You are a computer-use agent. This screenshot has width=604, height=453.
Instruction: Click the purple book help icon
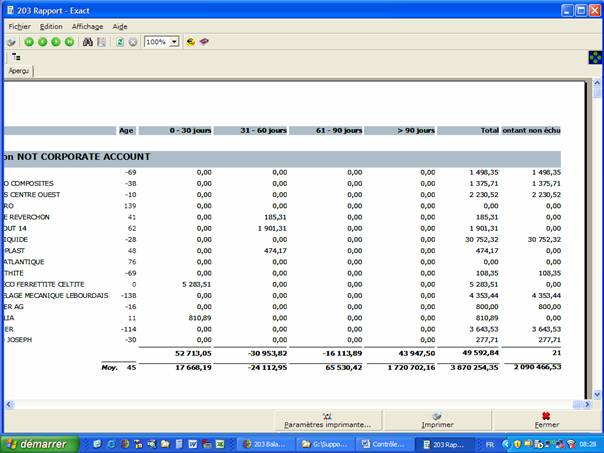pos(204,42)
